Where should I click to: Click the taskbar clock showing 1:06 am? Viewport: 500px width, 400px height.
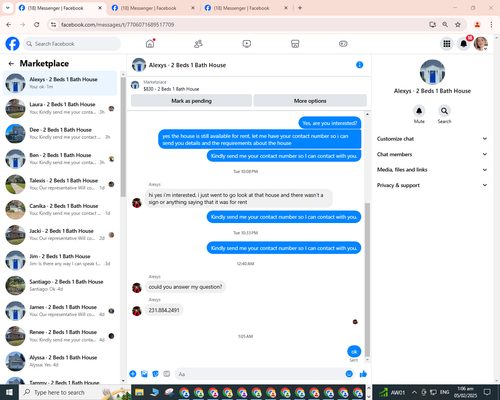(x=465, y=392)
